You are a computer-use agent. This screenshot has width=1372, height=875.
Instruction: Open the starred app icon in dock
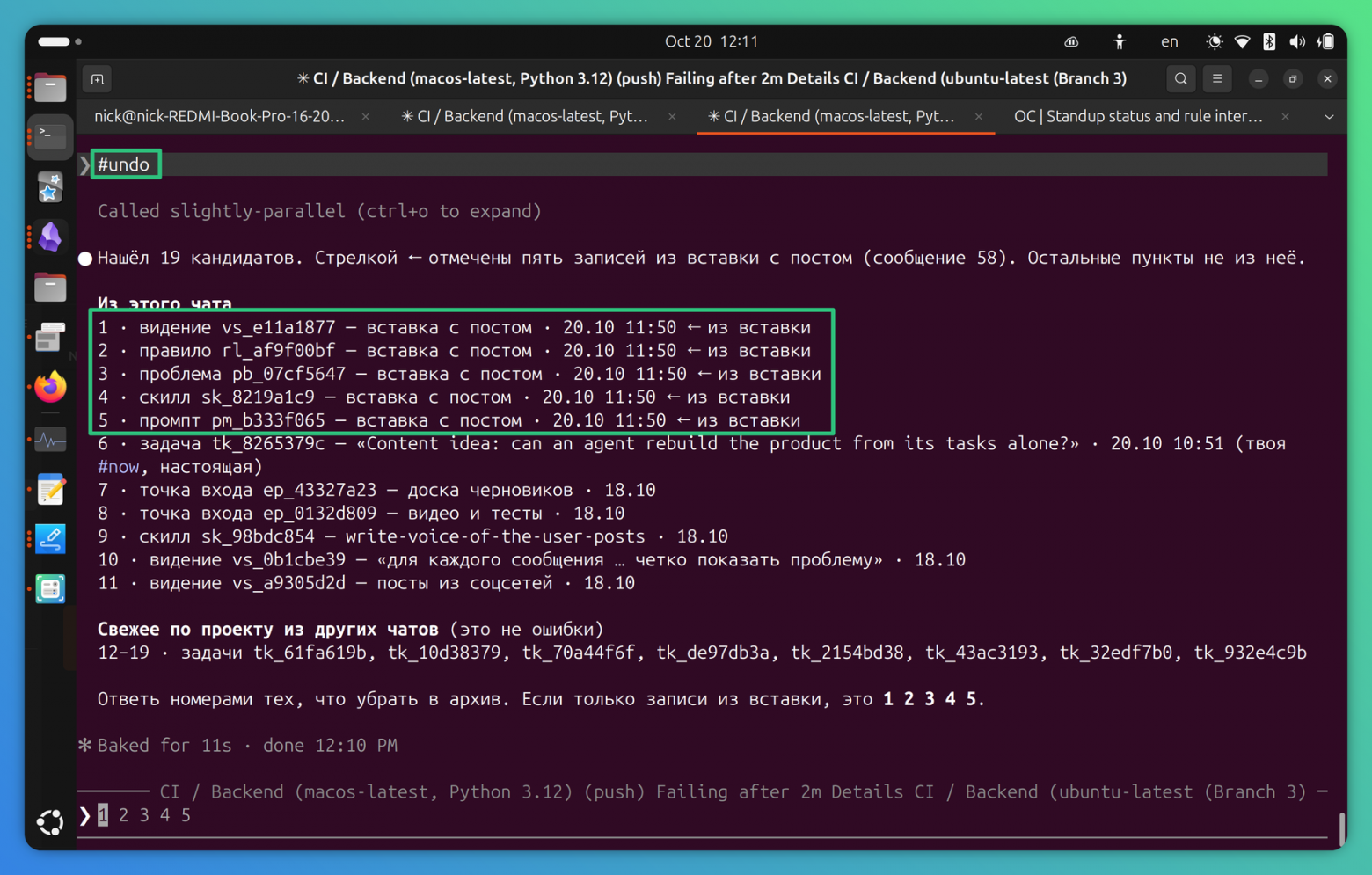coord(50,187)
